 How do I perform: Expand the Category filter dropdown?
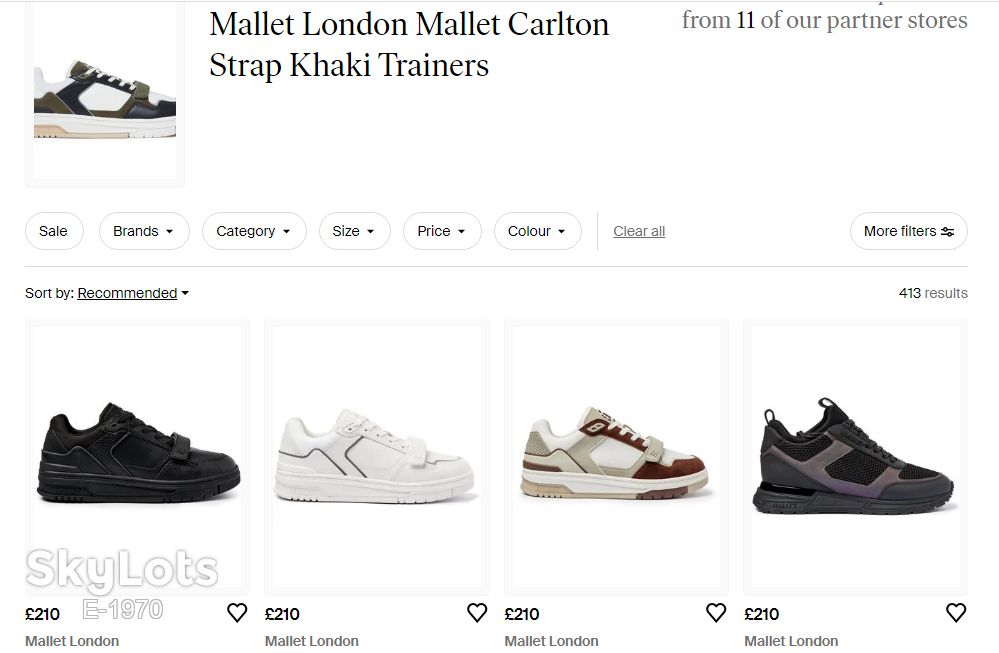(x=254, y=231)
